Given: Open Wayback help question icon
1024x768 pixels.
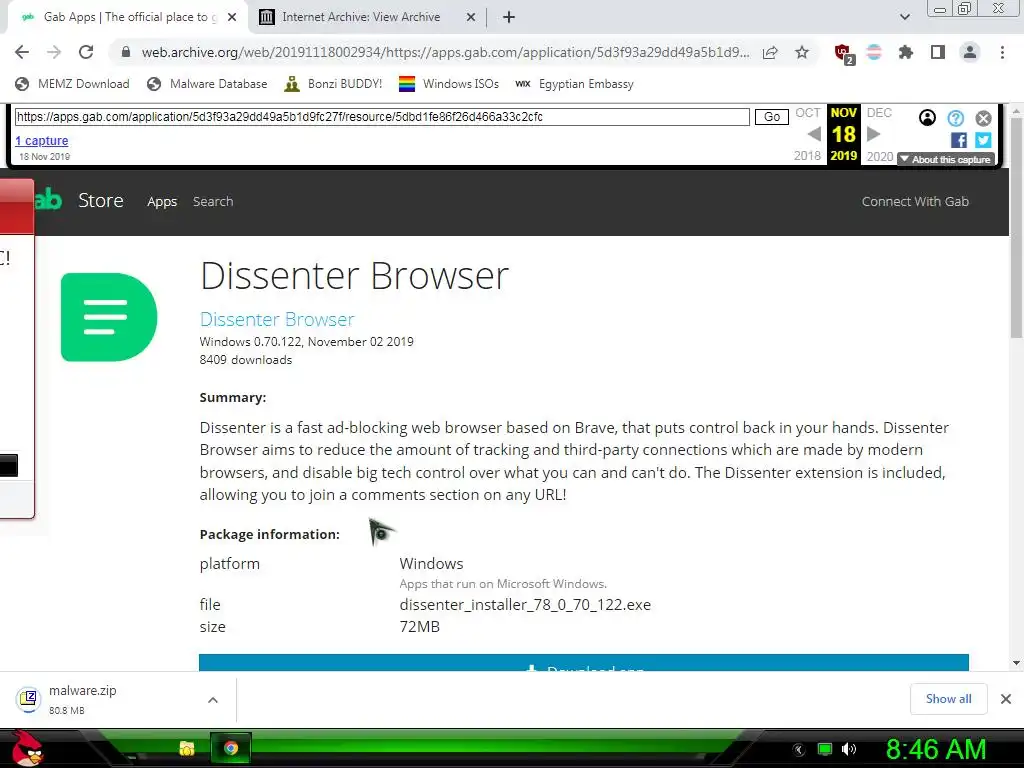Looking at the screenshot, I should (955, 118).
